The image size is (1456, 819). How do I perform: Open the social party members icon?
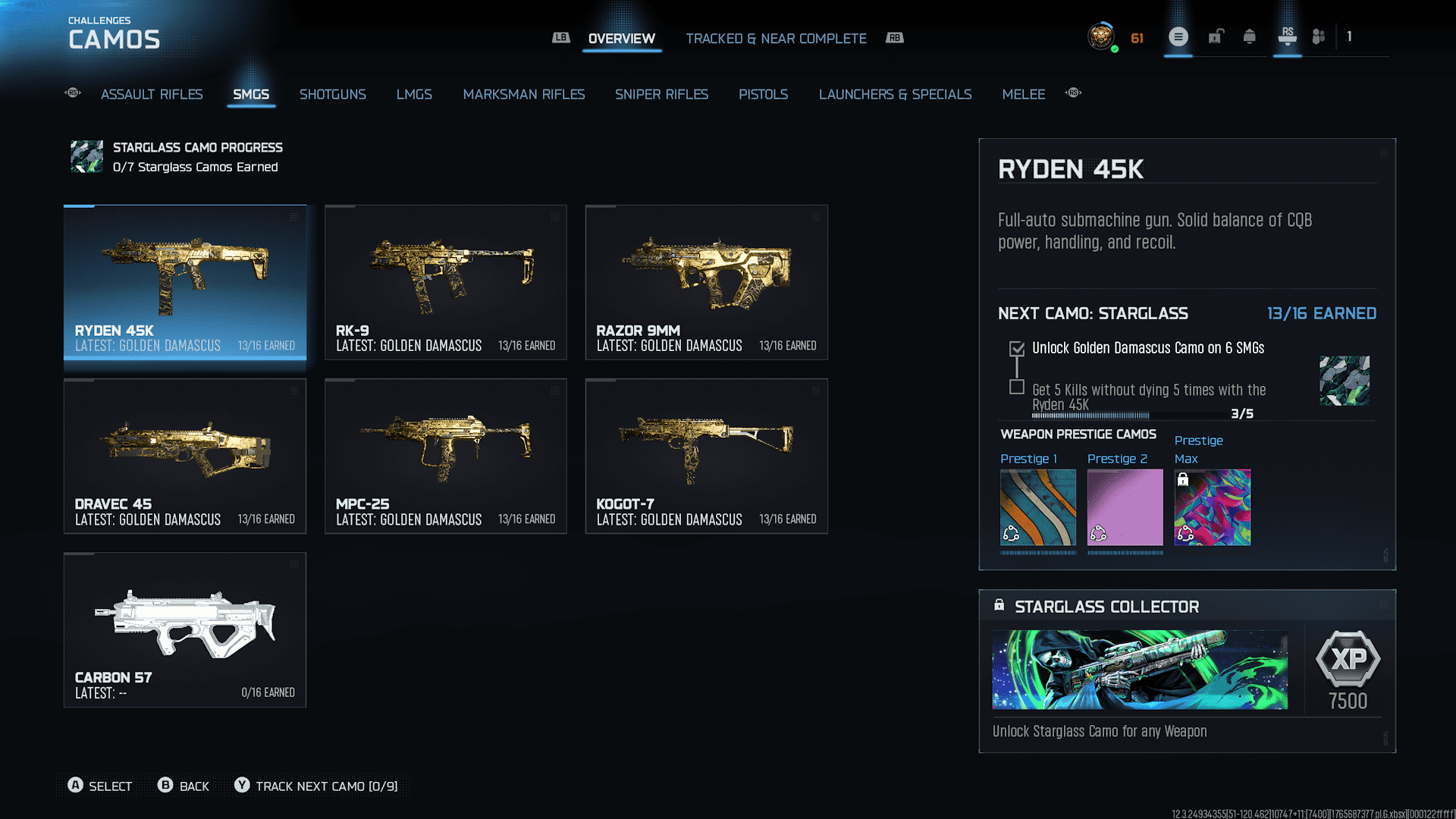click(x=1319, y=36)
